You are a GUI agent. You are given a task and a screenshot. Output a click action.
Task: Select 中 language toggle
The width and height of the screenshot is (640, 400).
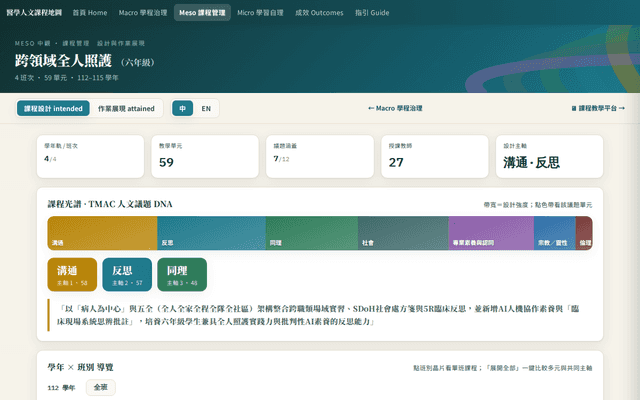coord(182,109)
